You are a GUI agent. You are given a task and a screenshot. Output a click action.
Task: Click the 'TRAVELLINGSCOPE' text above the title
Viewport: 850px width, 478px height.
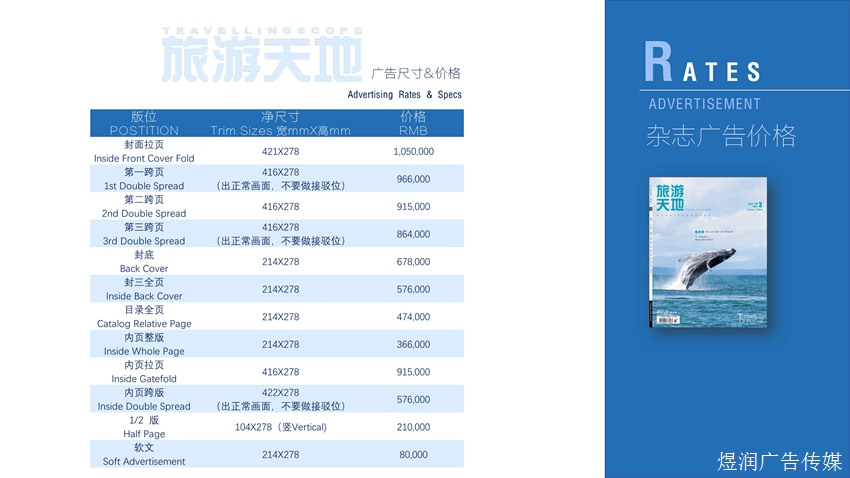click(262, 31)
